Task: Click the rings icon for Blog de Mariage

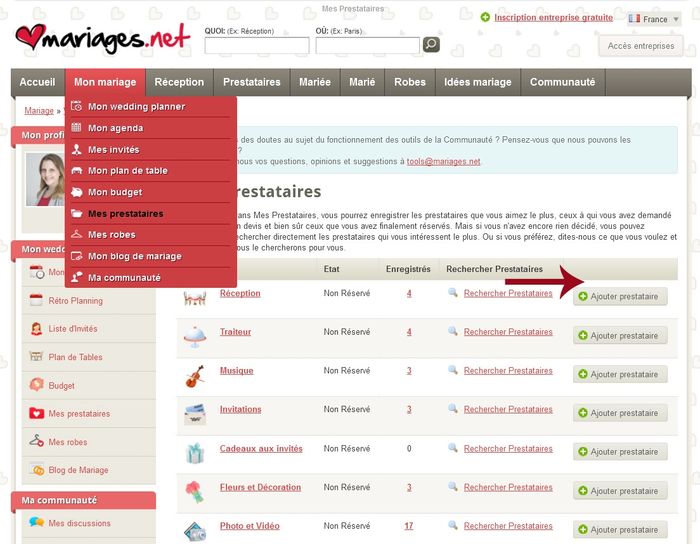Action: 38,469
